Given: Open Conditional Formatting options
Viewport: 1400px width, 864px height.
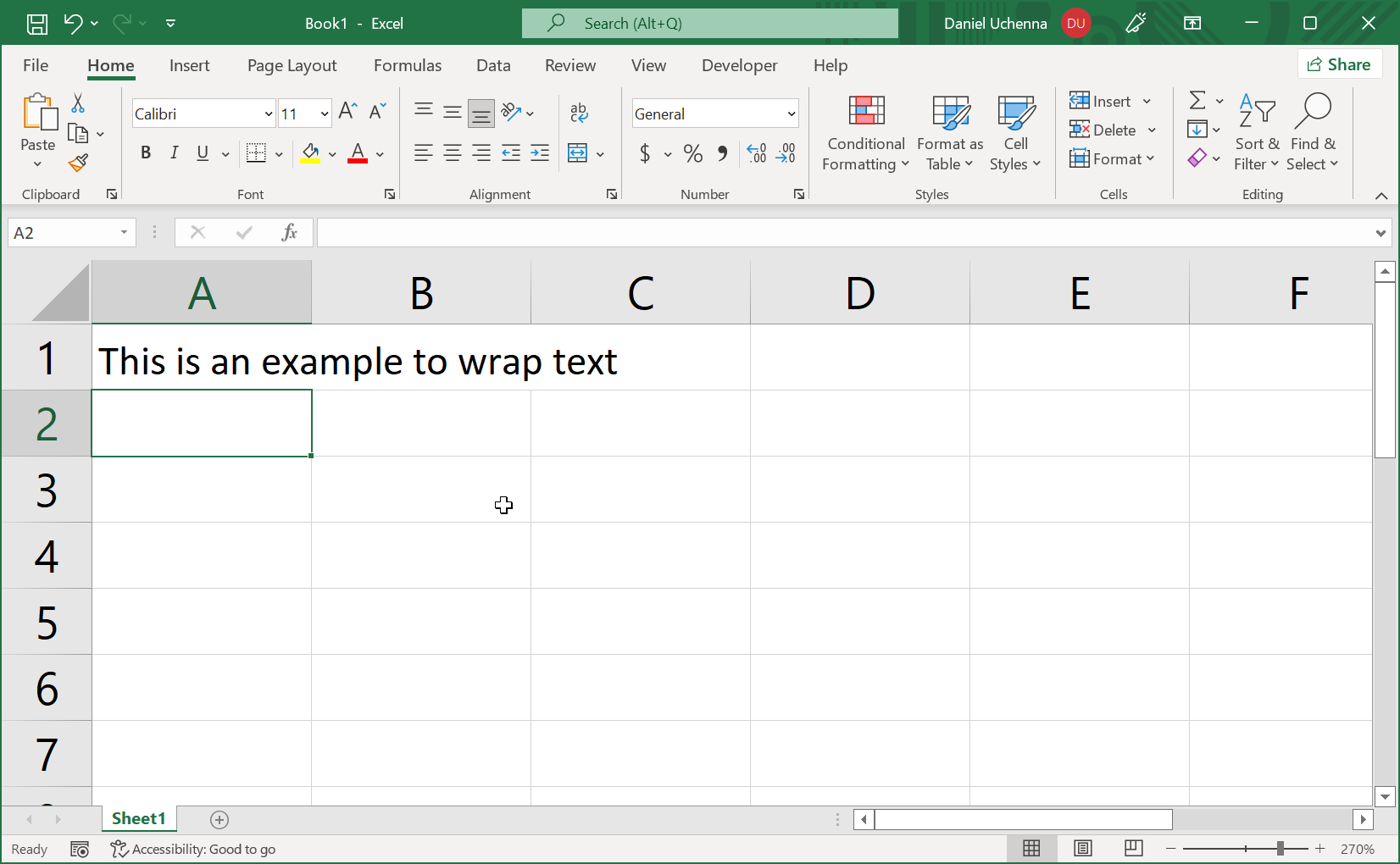Looking at the screenshot, I should tap(864, 133).
